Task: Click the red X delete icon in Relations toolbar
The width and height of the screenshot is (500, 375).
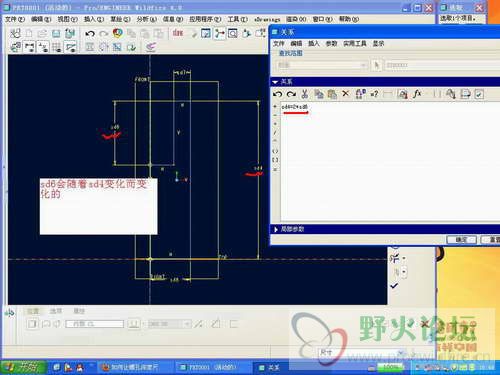Action: click(x=346, y=94)
